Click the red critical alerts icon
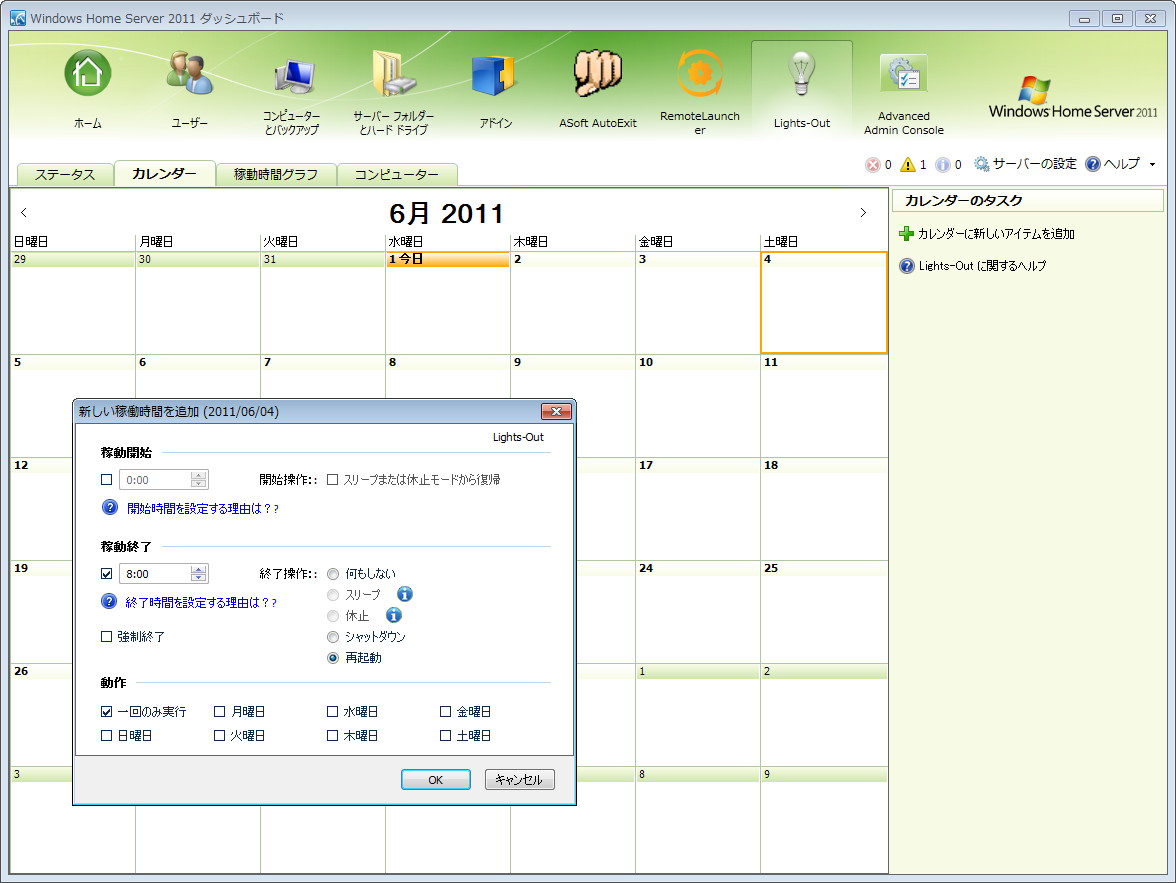The width and height of the screenshot is (1176, 883). pyautogui.click(x=872, y=164)
